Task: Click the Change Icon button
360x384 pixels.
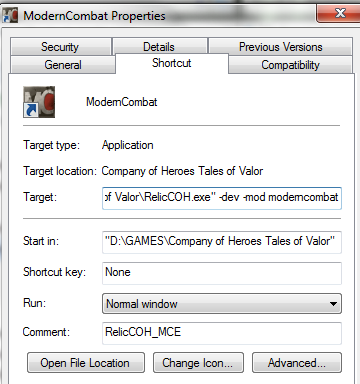Action: pos(198,363)
